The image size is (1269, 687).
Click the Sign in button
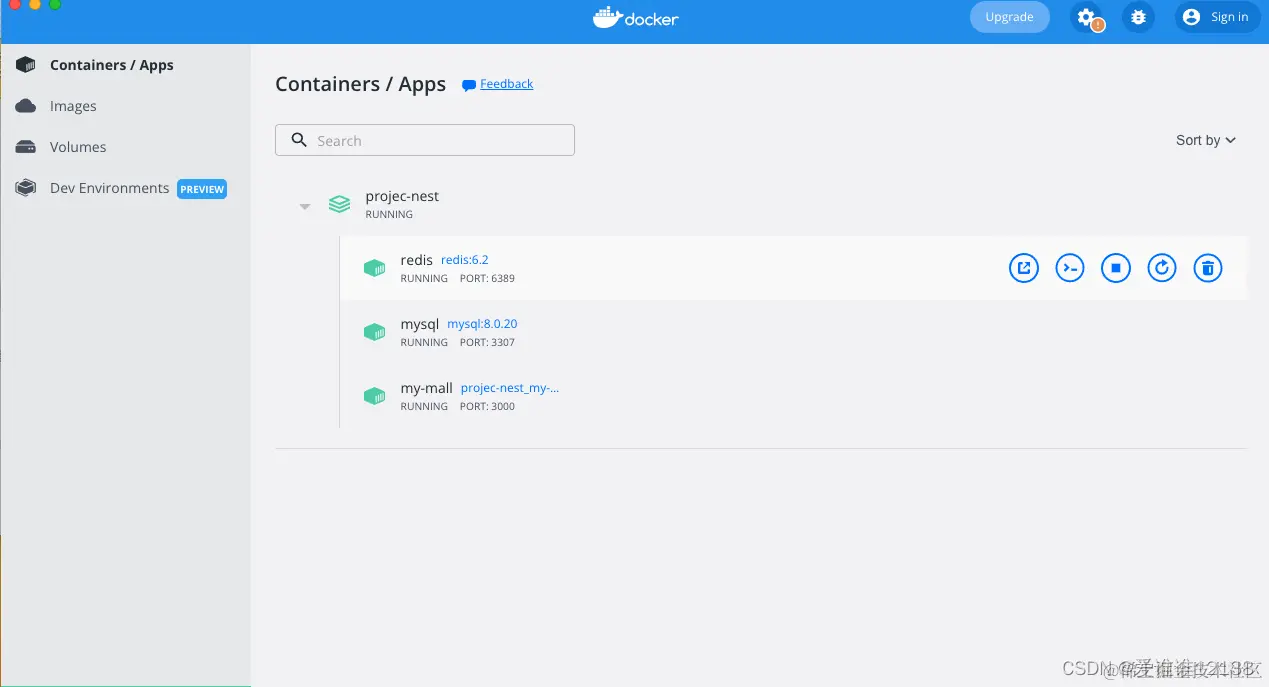pyautogui.click(x=1217, y=17)
